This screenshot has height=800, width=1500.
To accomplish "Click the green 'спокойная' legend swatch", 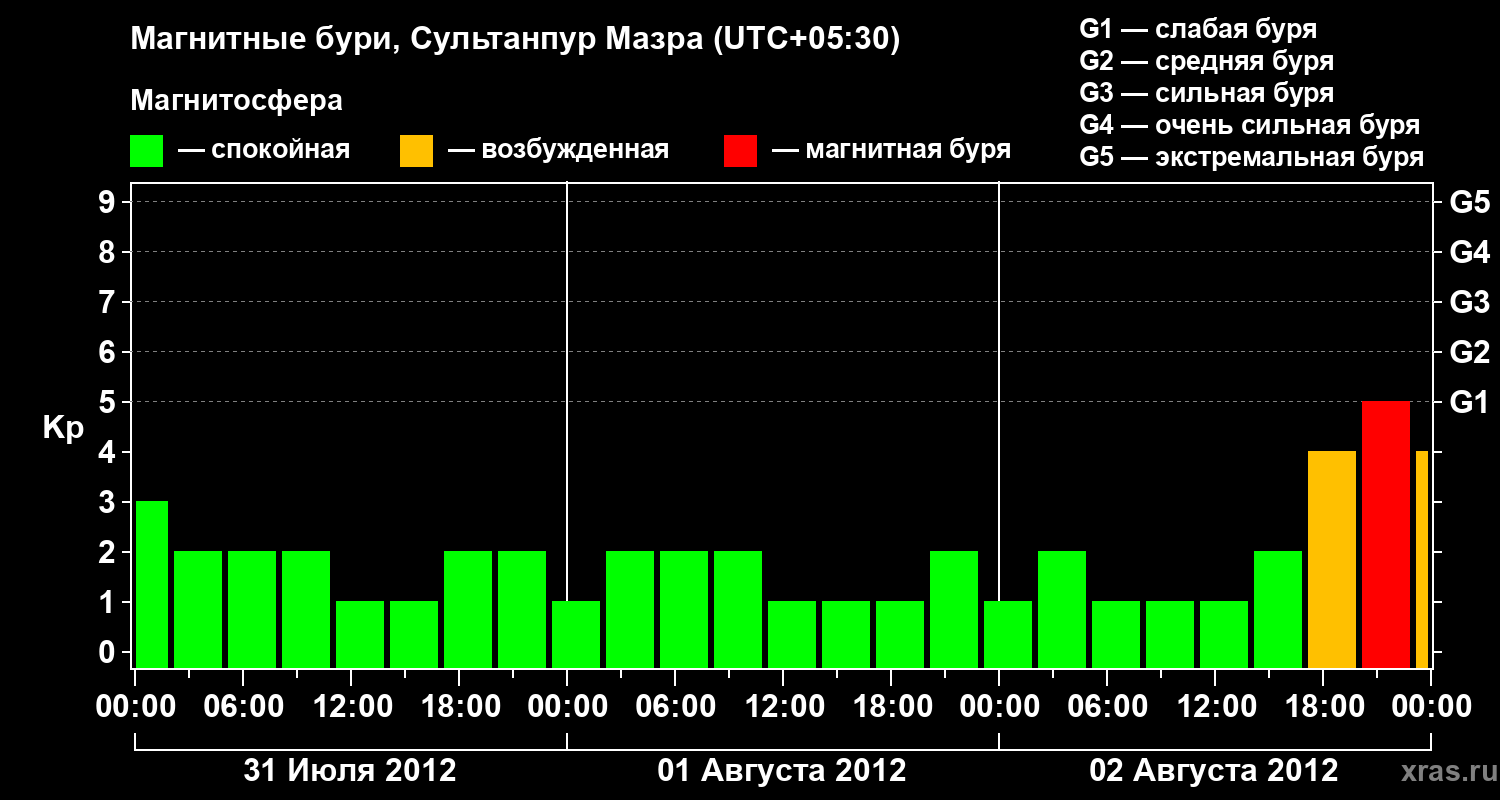I will (x=147, y=151).
